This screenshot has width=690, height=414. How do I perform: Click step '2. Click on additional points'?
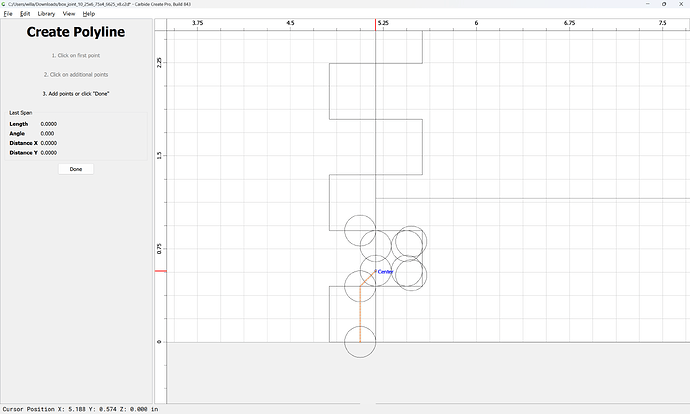coord(76,74)
